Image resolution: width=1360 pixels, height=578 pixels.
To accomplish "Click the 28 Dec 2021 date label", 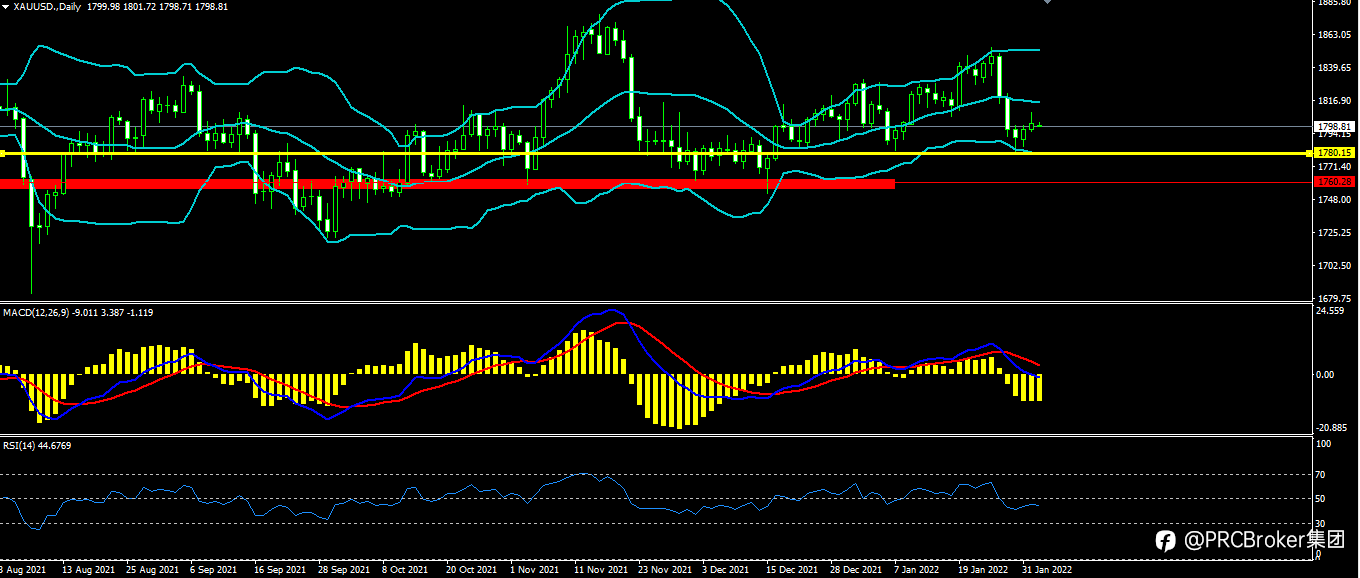I will click(858, 570).
